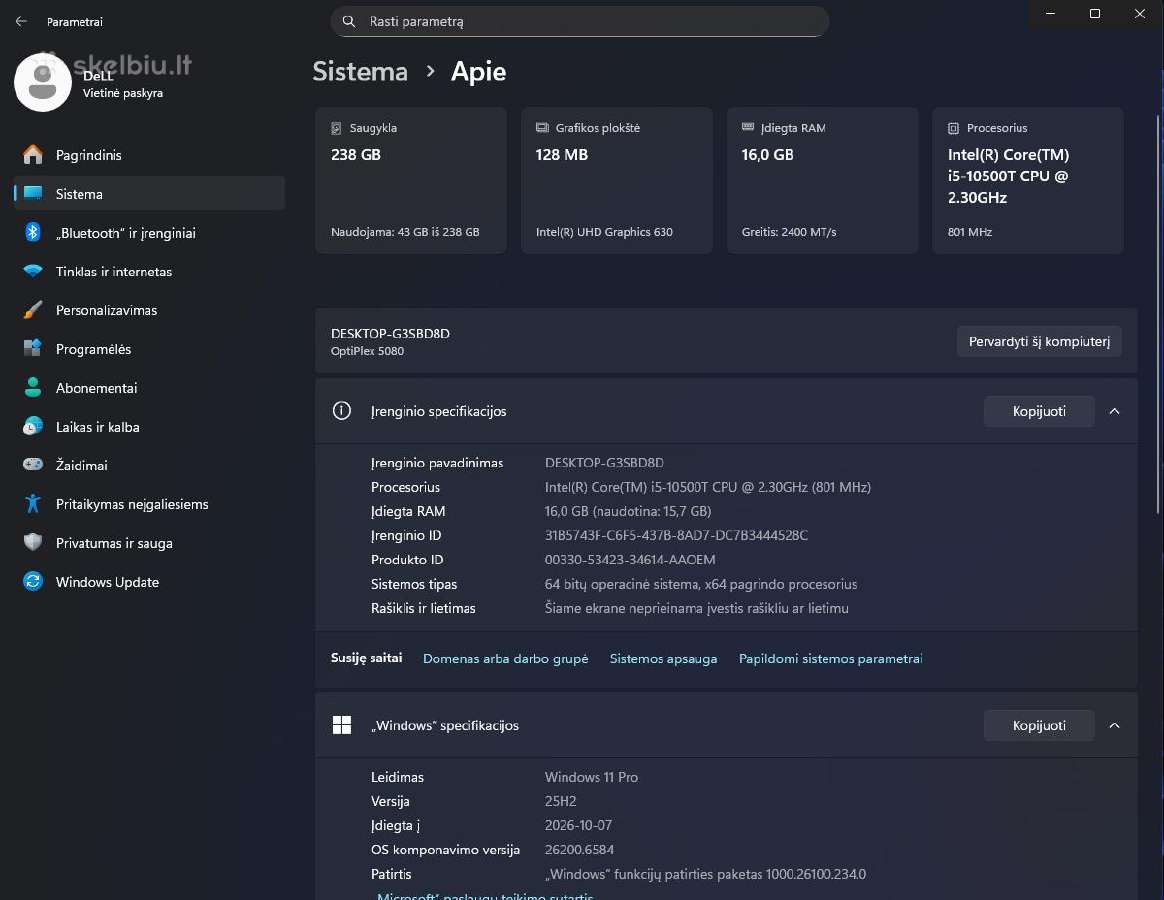Image resolution: width=1164 pixels, height=900 pixels.
Task: Collapse the „Windows“ specifikacijos section chevron
Action: [x=1114, y=725]
